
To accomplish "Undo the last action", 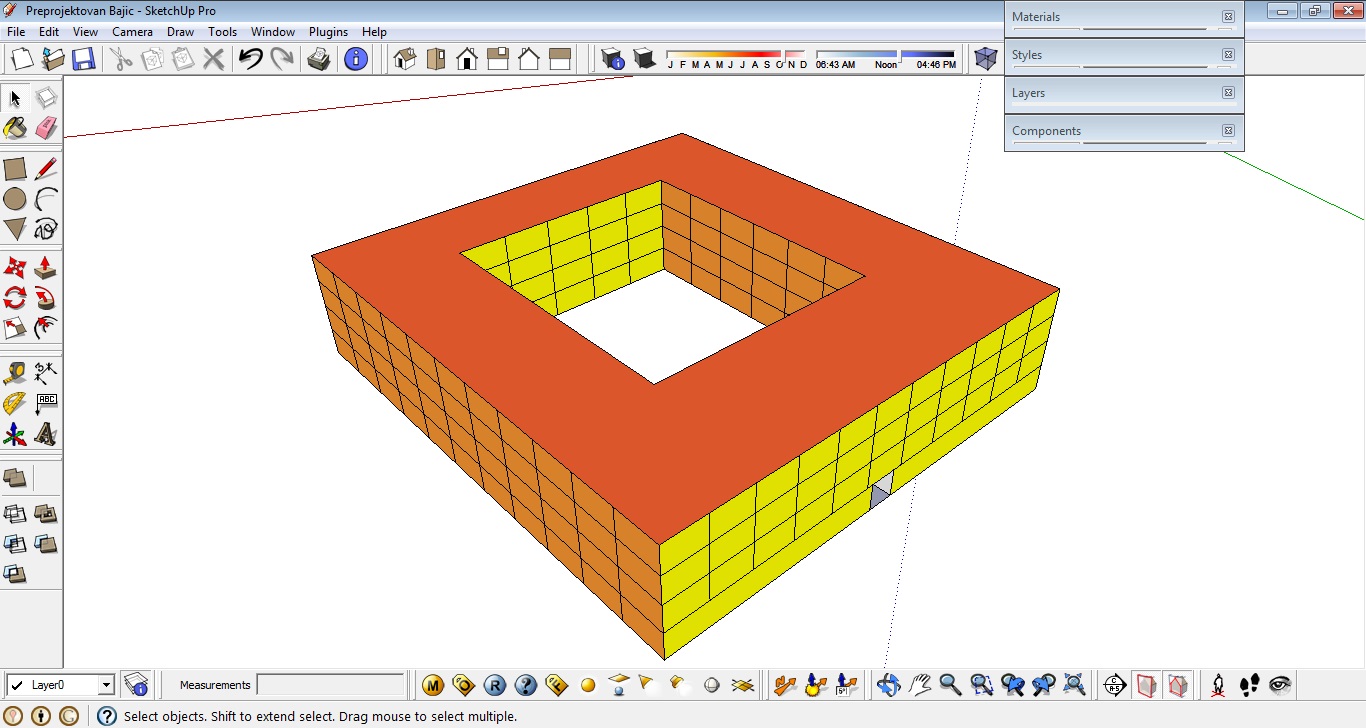I will point(250,59).
